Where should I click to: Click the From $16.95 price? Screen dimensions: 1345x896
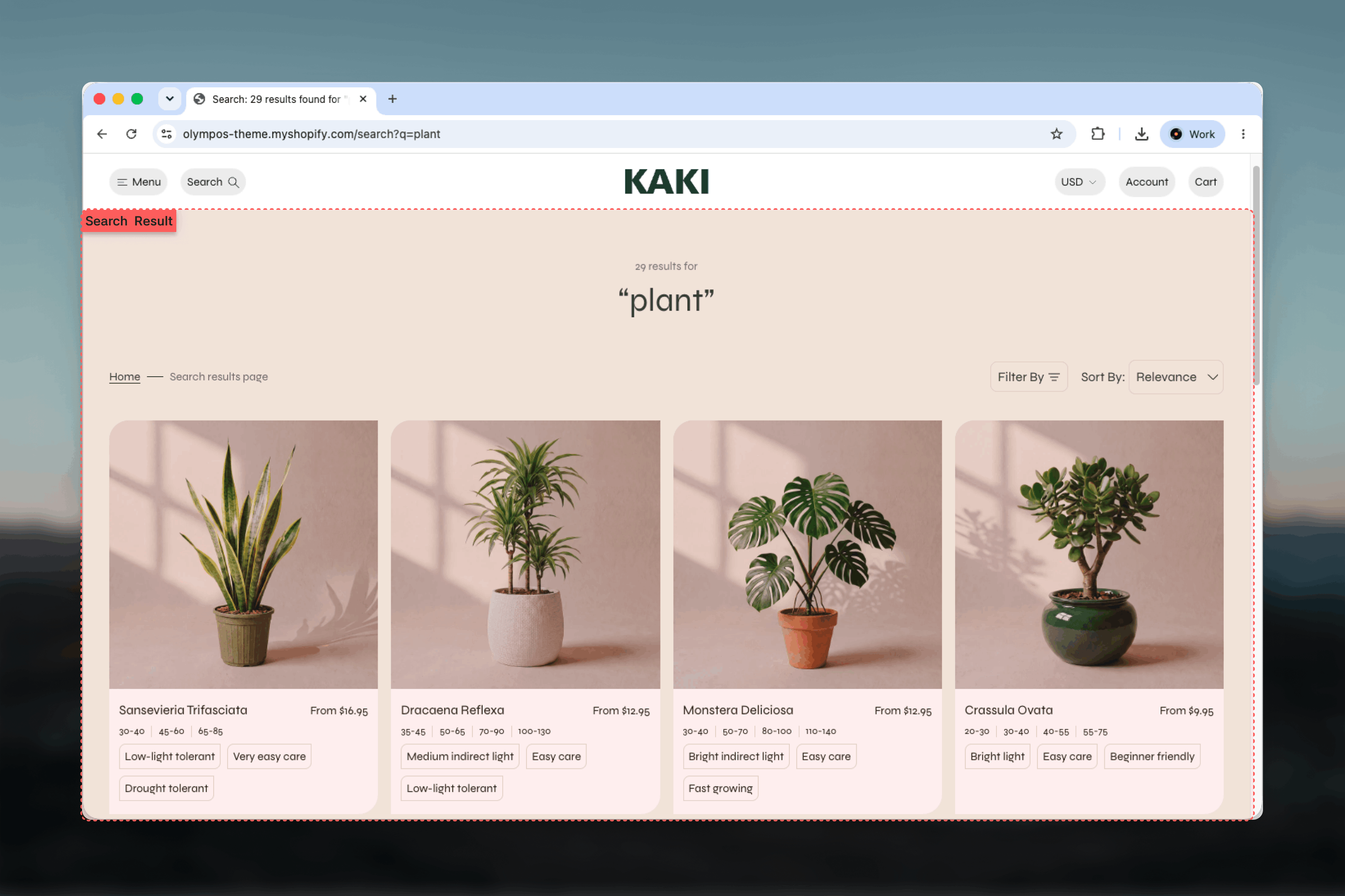click(339, 710)
